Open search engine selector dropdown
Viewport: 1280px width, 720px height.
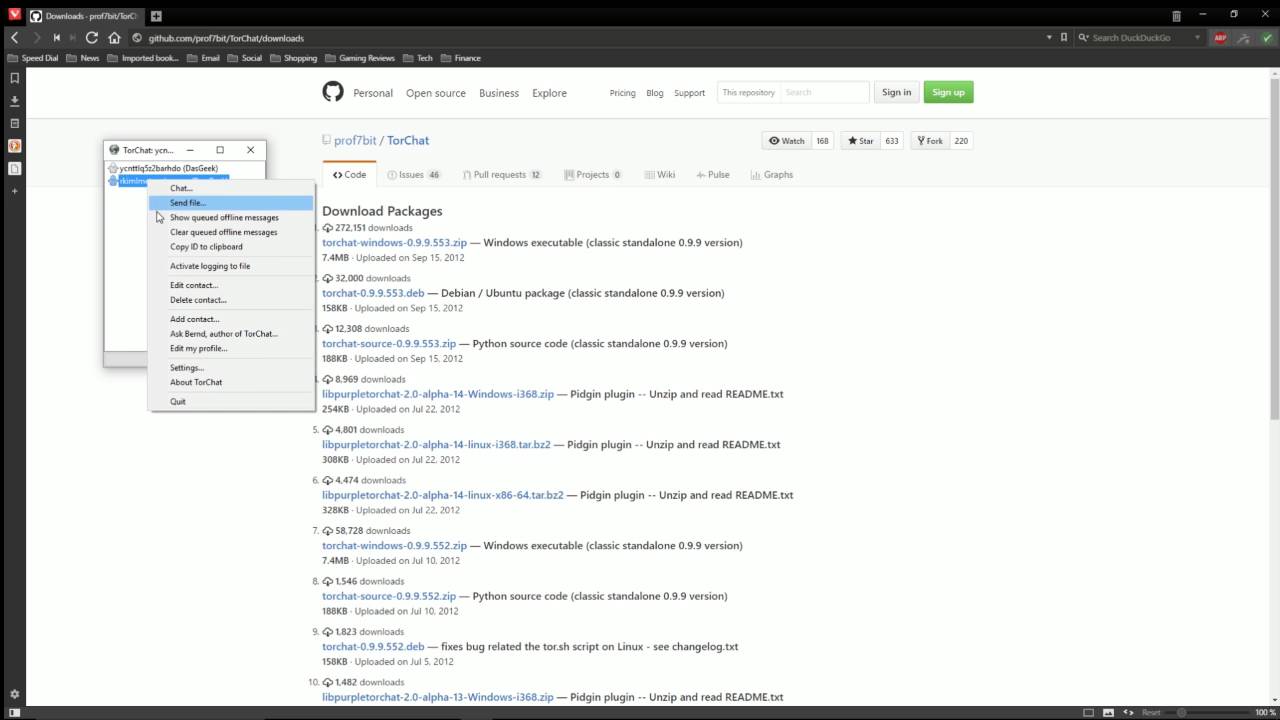1084,38
